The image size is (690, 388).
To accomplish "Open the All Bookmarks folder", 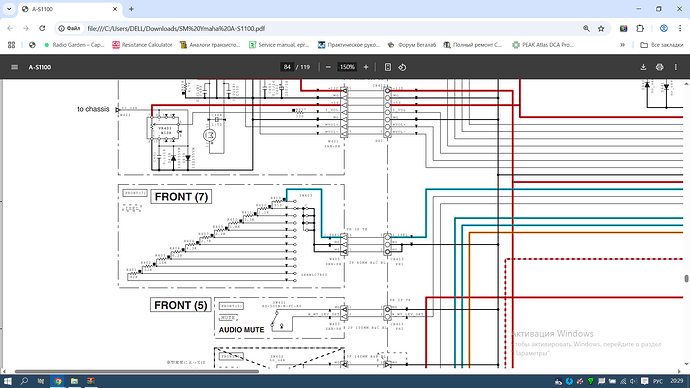I will pos(661,45).
